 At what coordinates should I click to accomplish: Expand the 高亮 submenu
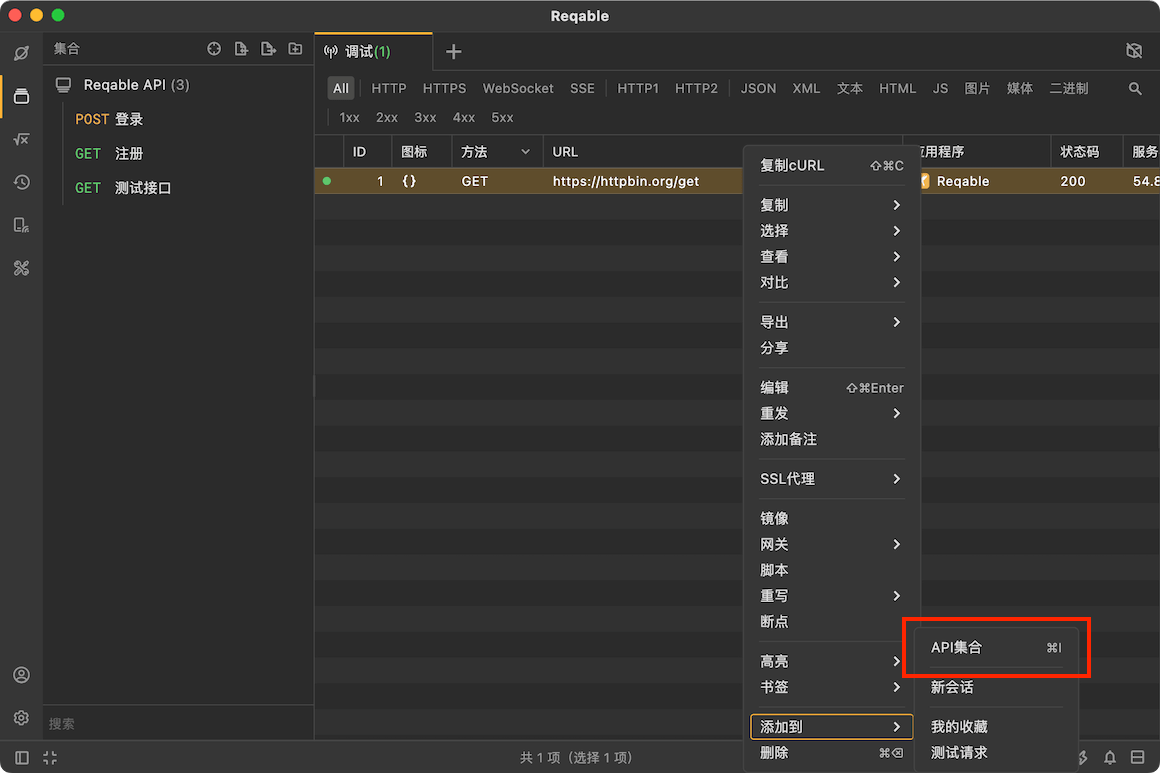coord(831,661)
